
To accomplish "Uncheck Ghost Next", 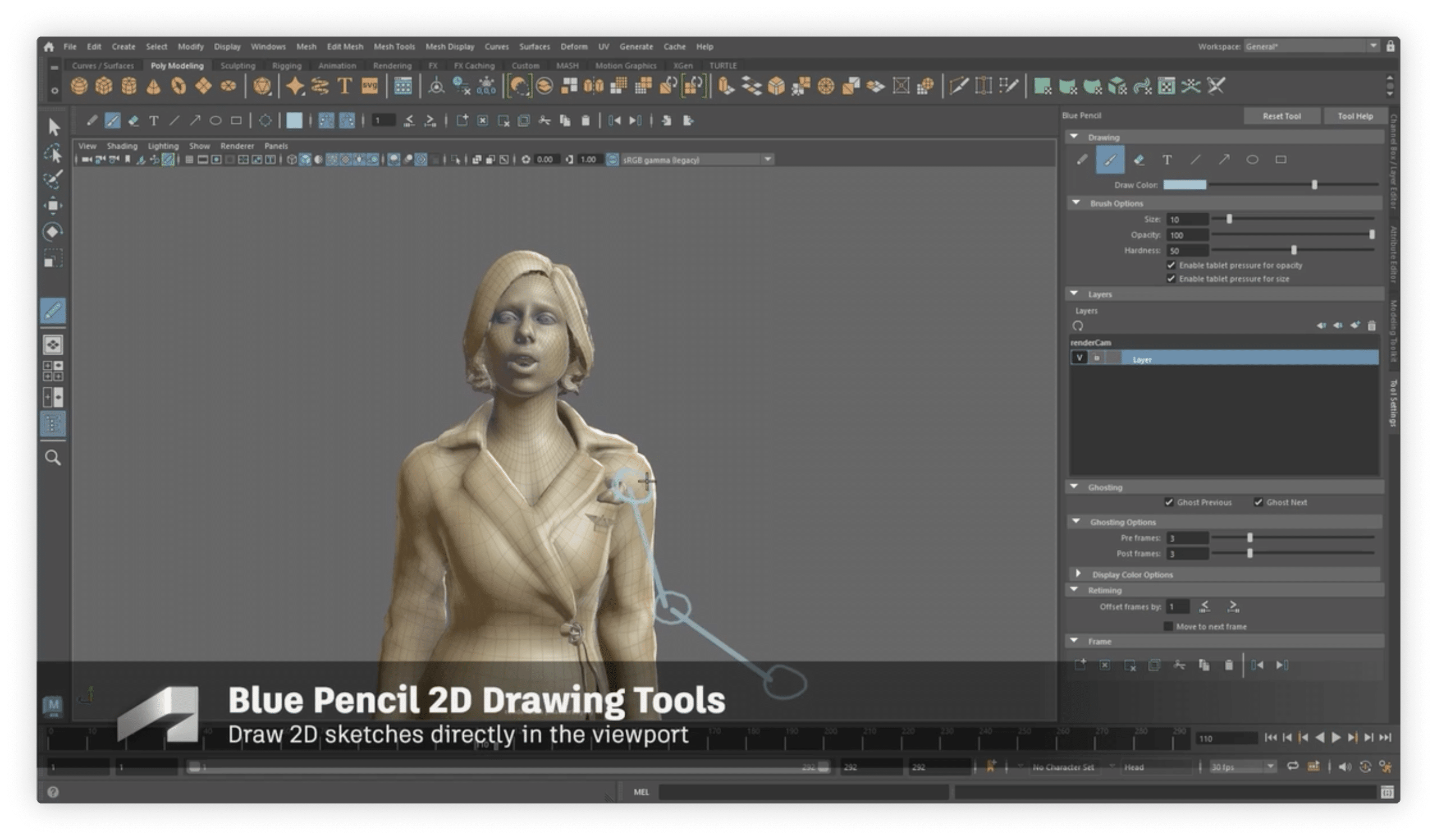I will [x=1258, y=502].
